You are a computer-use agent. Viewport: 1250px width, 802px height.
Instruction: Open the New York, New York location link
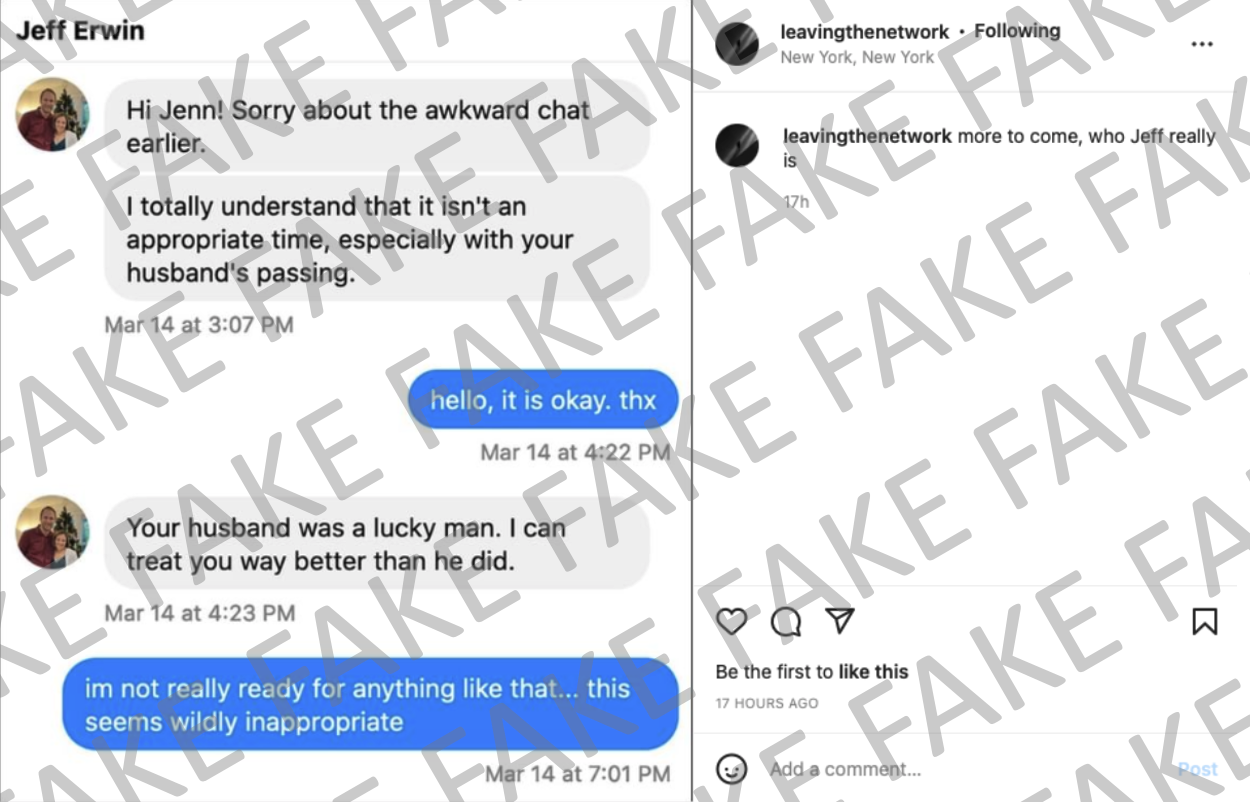pyautogui.click(x=857, y=57)
